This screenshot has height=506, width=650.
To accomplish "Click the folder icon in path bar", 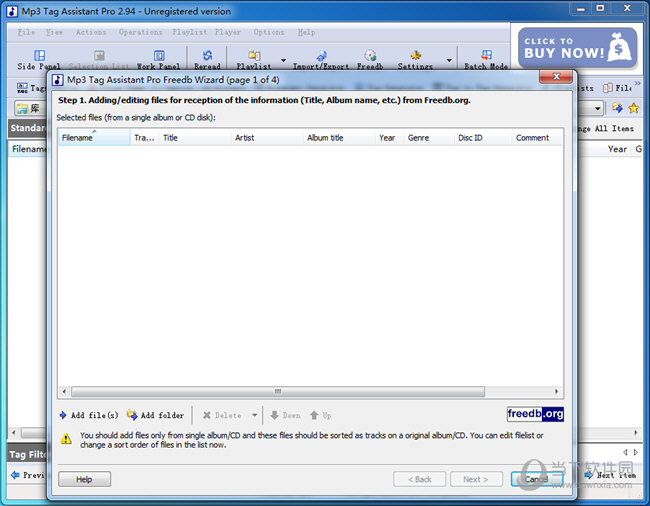I will [x=22, y=109].
